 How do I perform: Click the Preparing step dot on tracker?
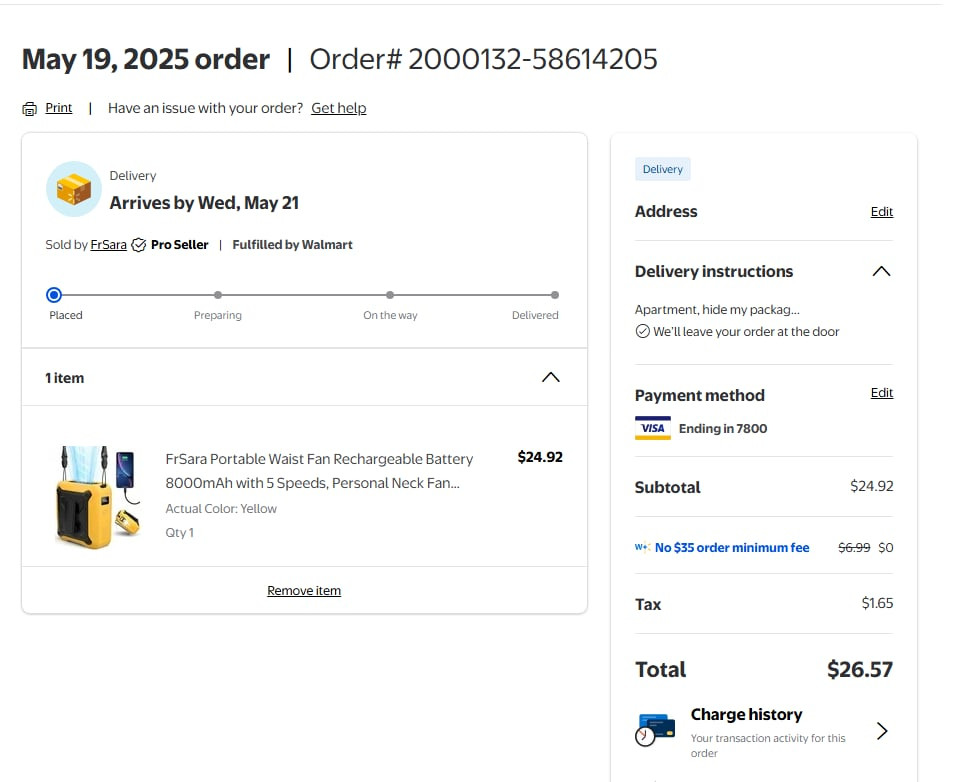pos(218,295)
